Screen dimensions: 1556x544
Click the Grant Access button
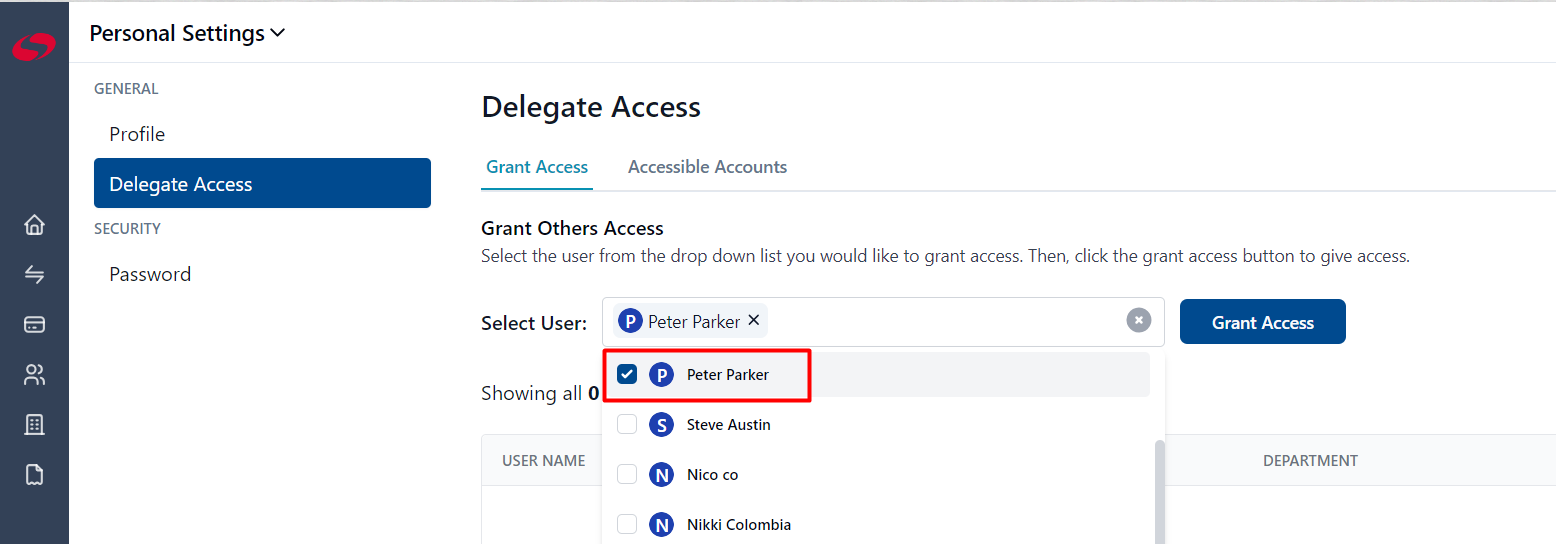(1263, 322)
